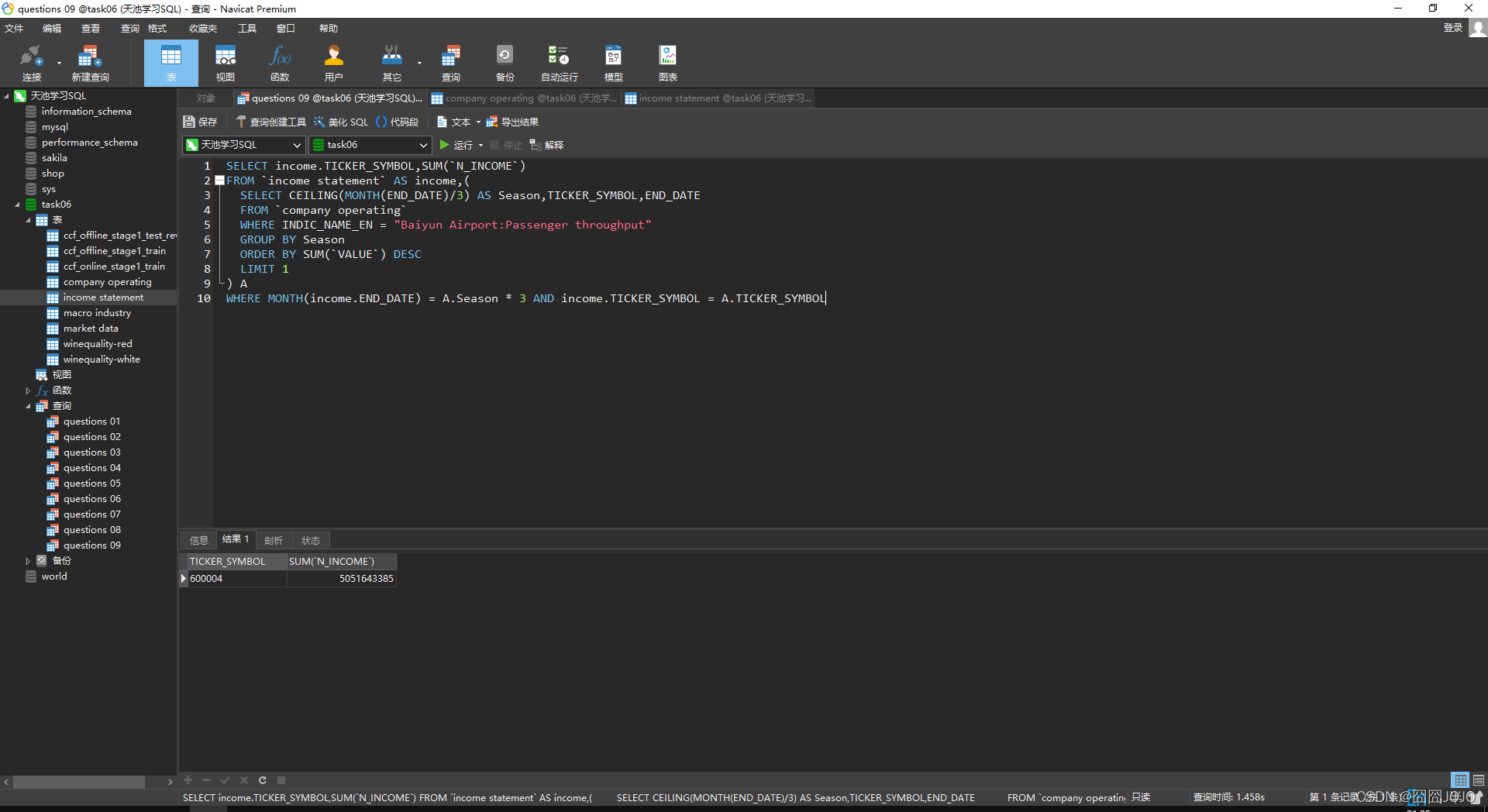Select the market data table
Screen dimensions: 1488x812
91,329
